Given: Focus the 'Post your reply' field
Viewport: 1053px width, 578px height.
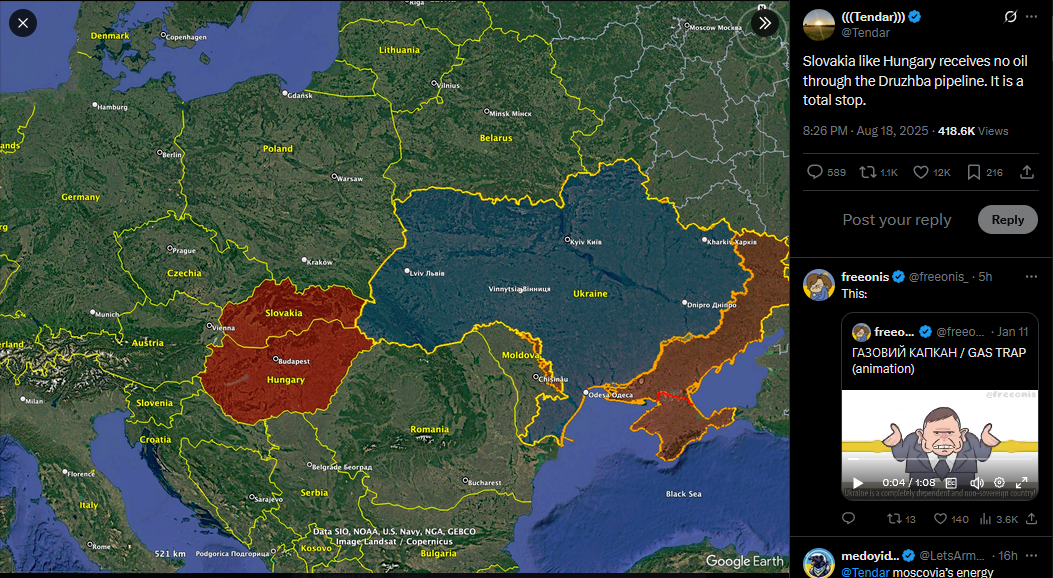Looking at the screenshot, I should (897, 220).
